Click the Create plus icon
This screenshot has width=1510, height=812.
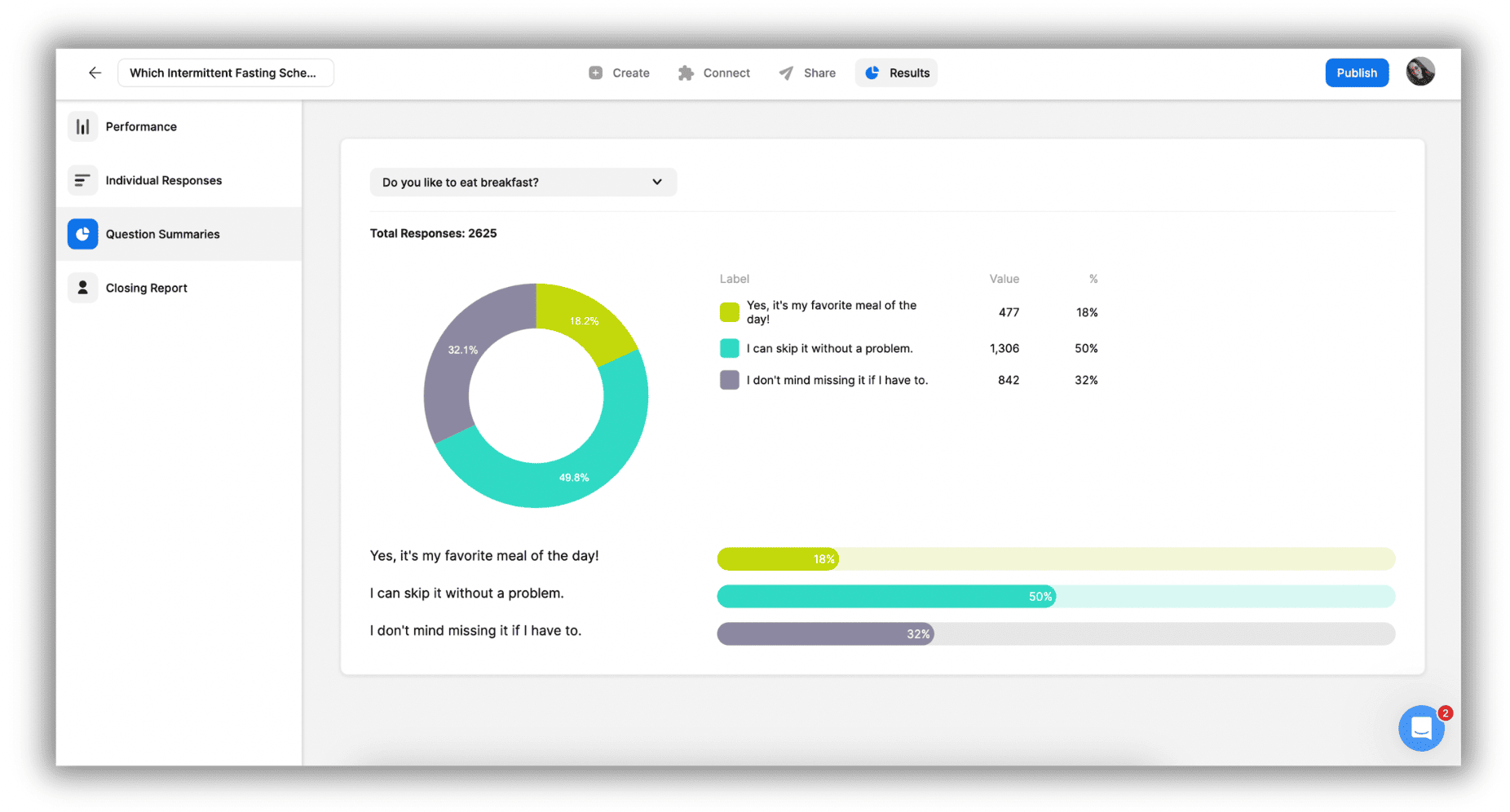tap(595, 73)
